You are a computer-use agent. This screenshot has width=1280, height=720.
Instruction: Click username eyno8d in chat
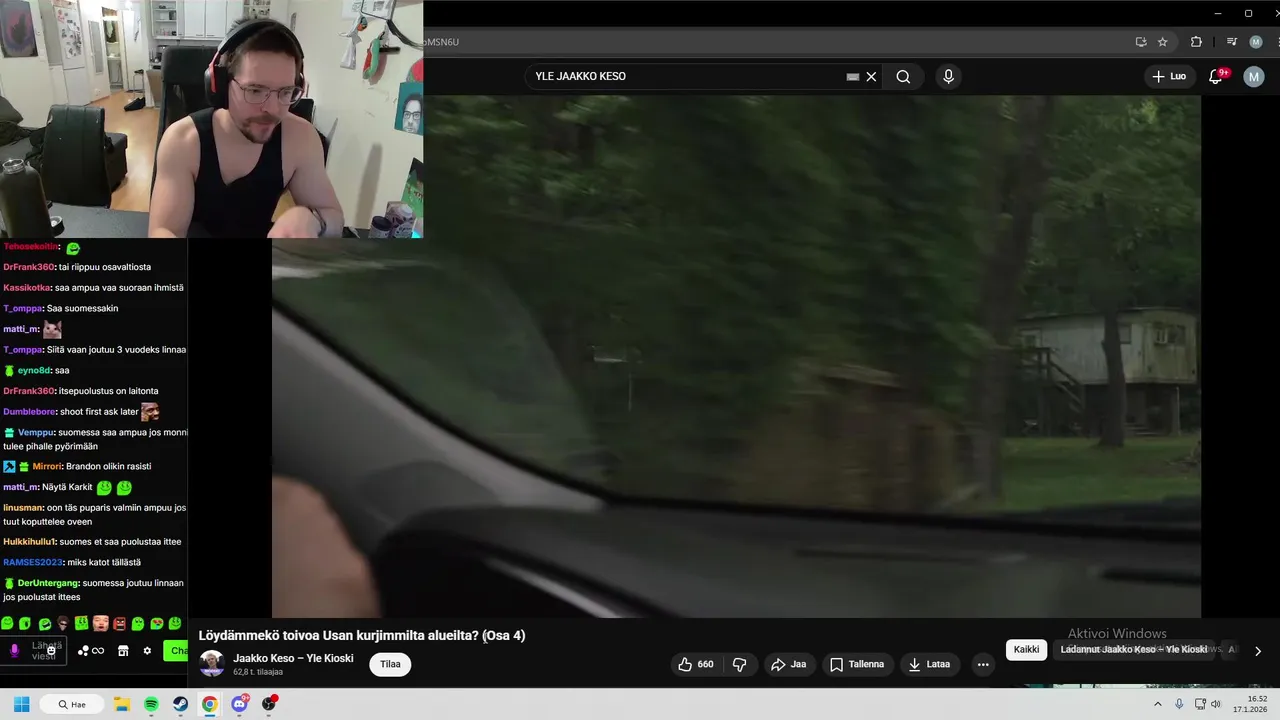33,371
